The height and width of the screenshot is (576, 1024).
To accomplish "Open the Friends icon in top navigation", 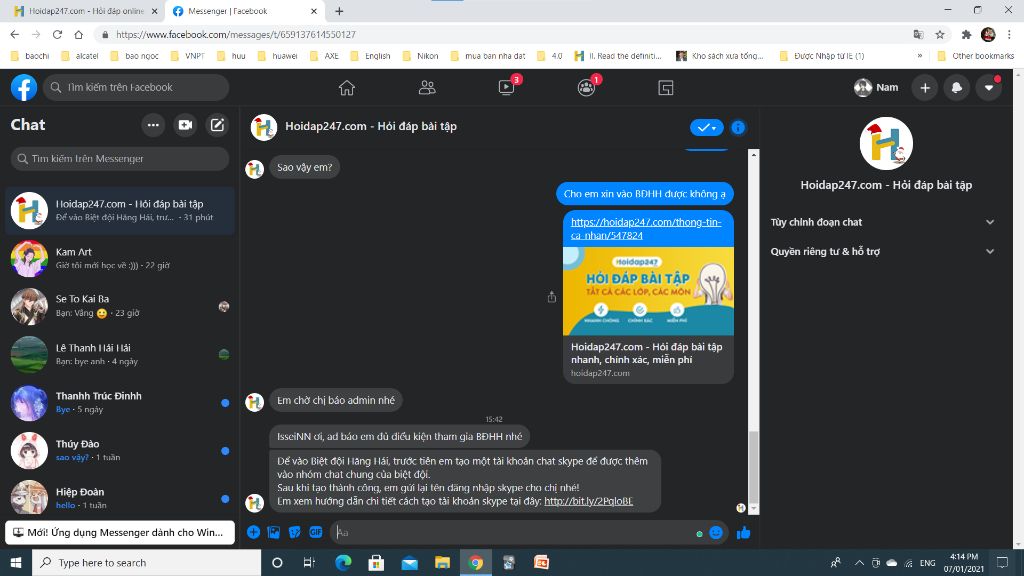I will [427, 88].
